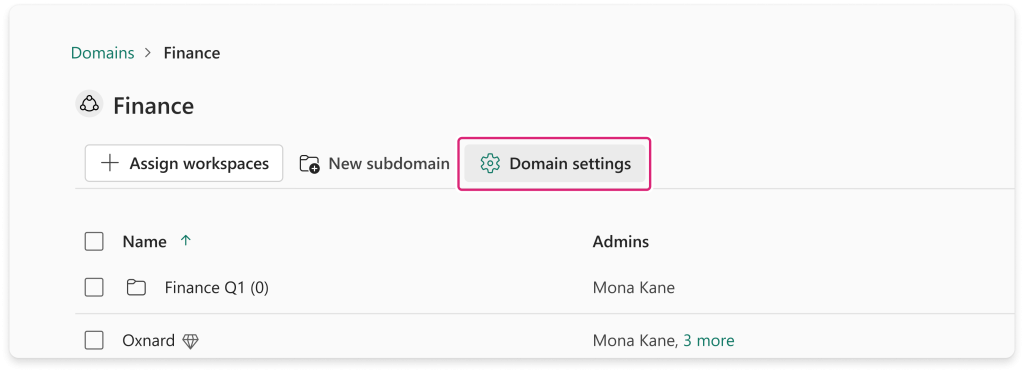Click the Name sort ascending arrow
The image size is (1024, 372).
[185, 241]
